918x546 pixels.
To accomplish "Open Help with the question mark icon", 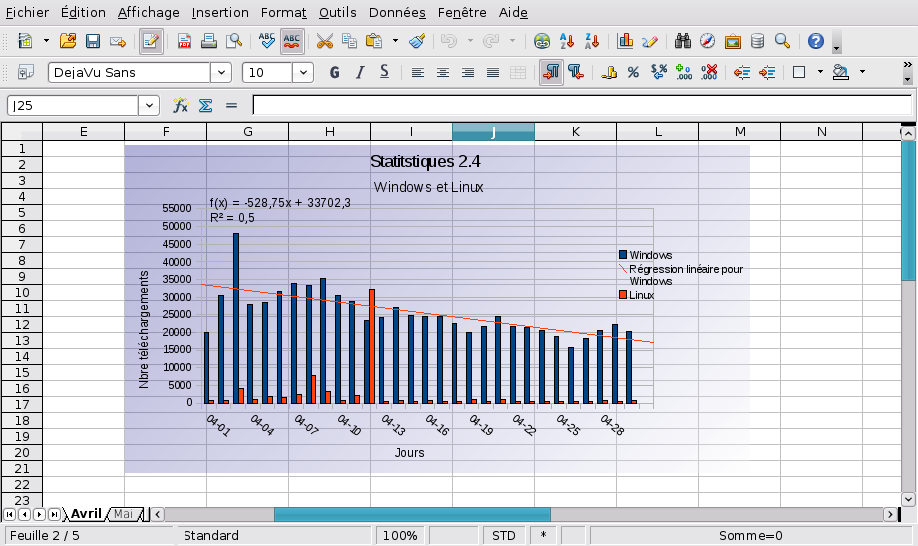I will 816,41.
